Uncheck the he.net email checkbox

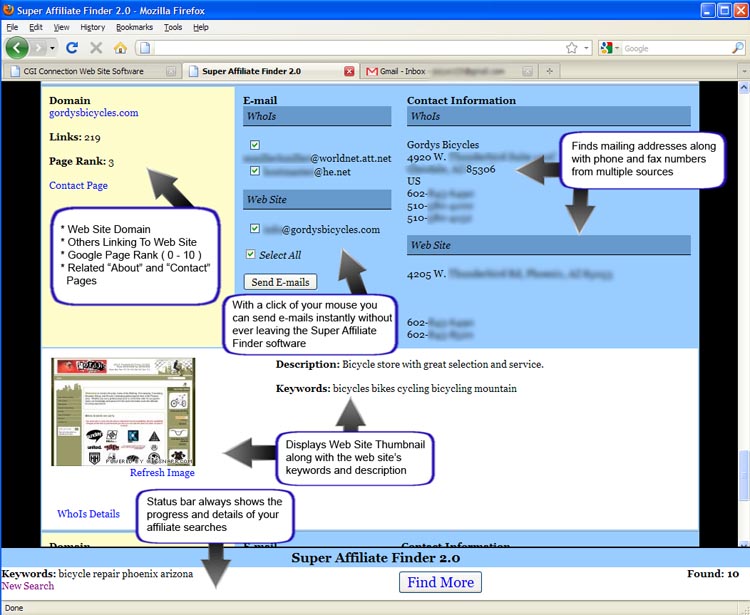pyautogui.click(x=255, y=171)
